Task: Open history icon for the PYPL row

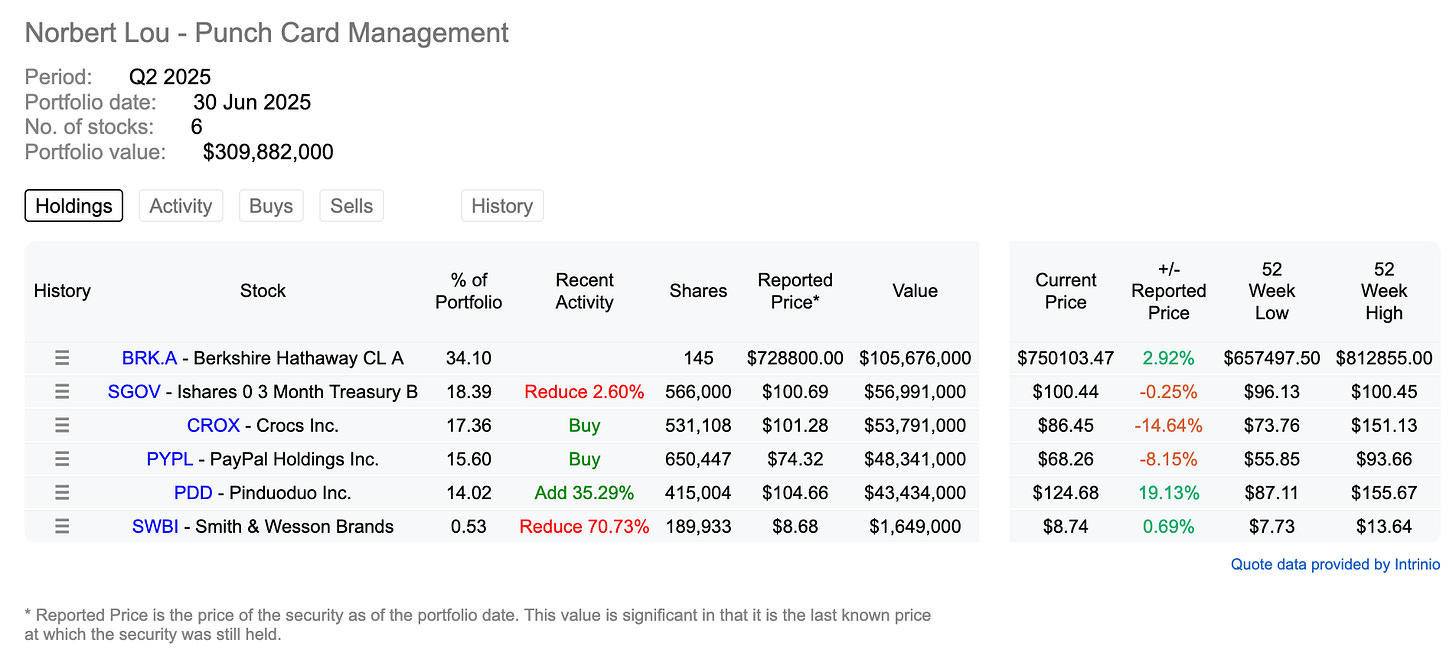Action: [x=62, y=459]
